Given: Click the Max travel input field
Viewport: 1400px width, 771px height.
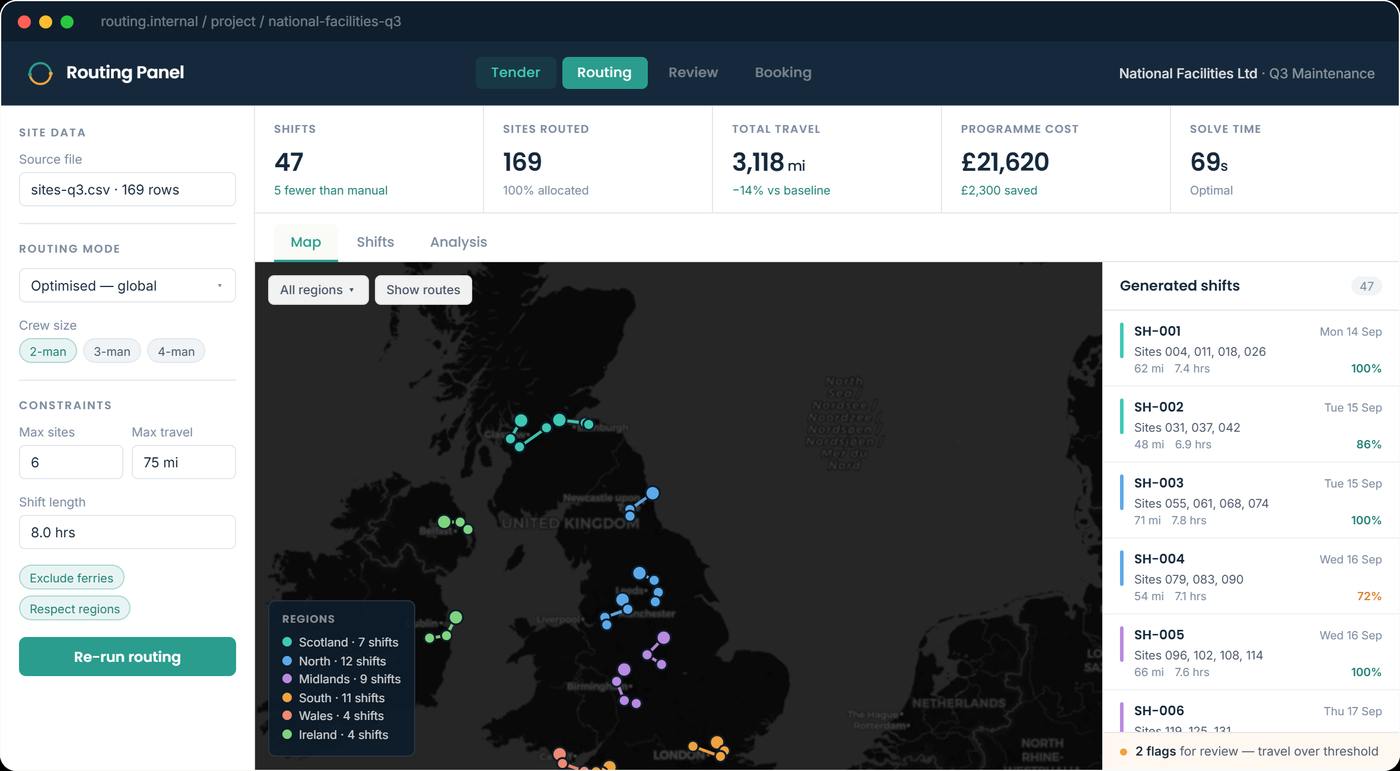Looking at the screenshot, I should click(x=184, y=462).
